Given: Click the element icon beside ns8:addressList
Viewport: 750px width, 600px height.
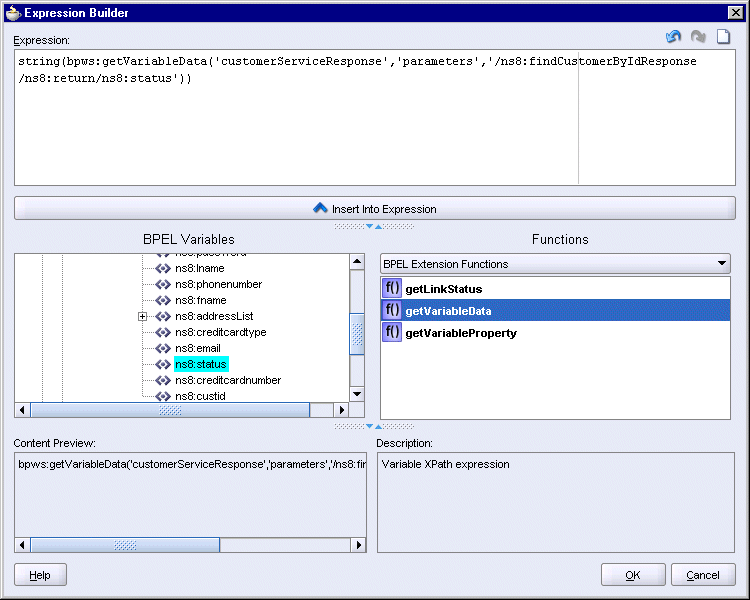Looking at the screenshot, I should coord(163,316).
